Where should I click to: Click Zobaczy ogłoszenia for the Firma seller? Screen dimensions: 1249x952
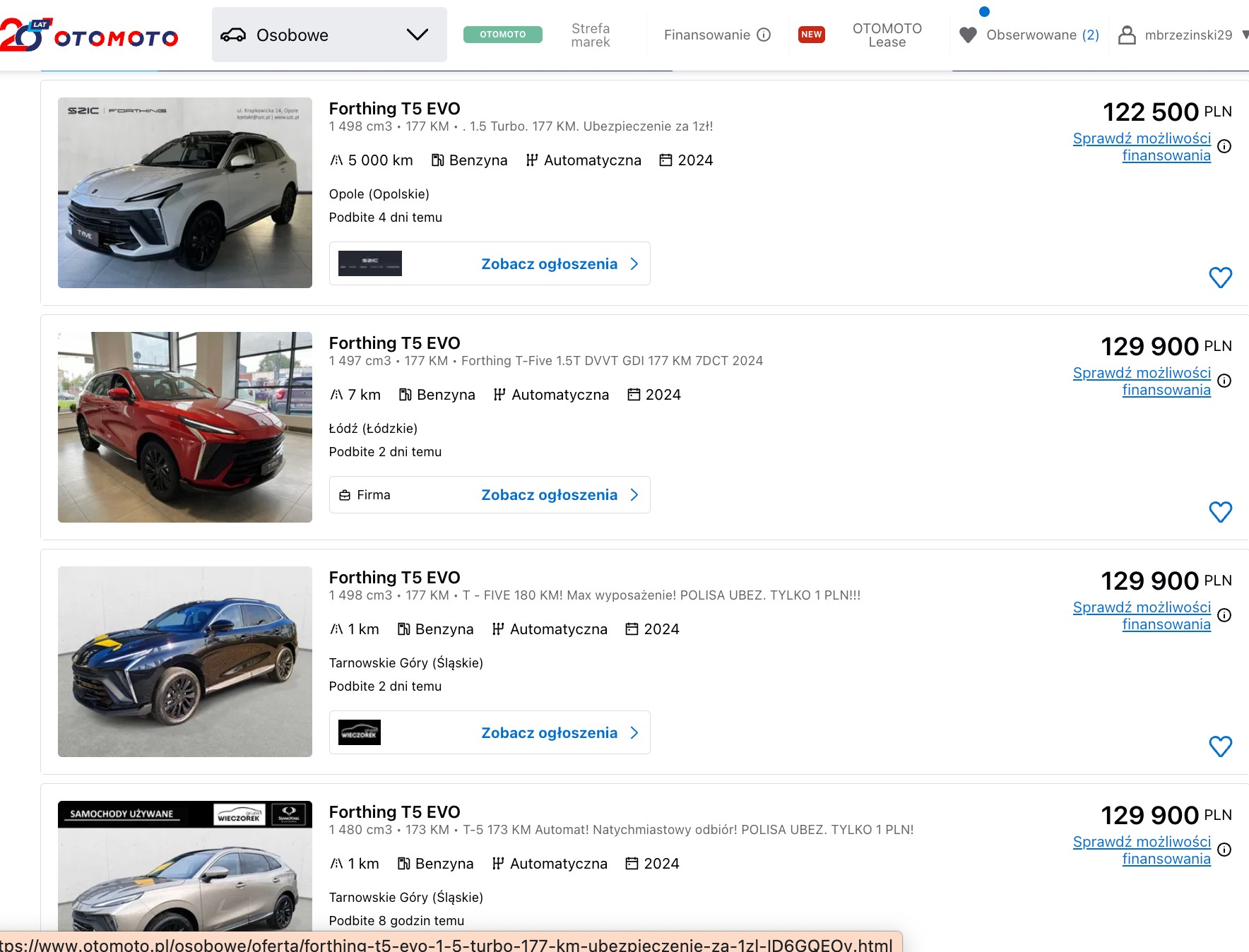pos(549,495)
